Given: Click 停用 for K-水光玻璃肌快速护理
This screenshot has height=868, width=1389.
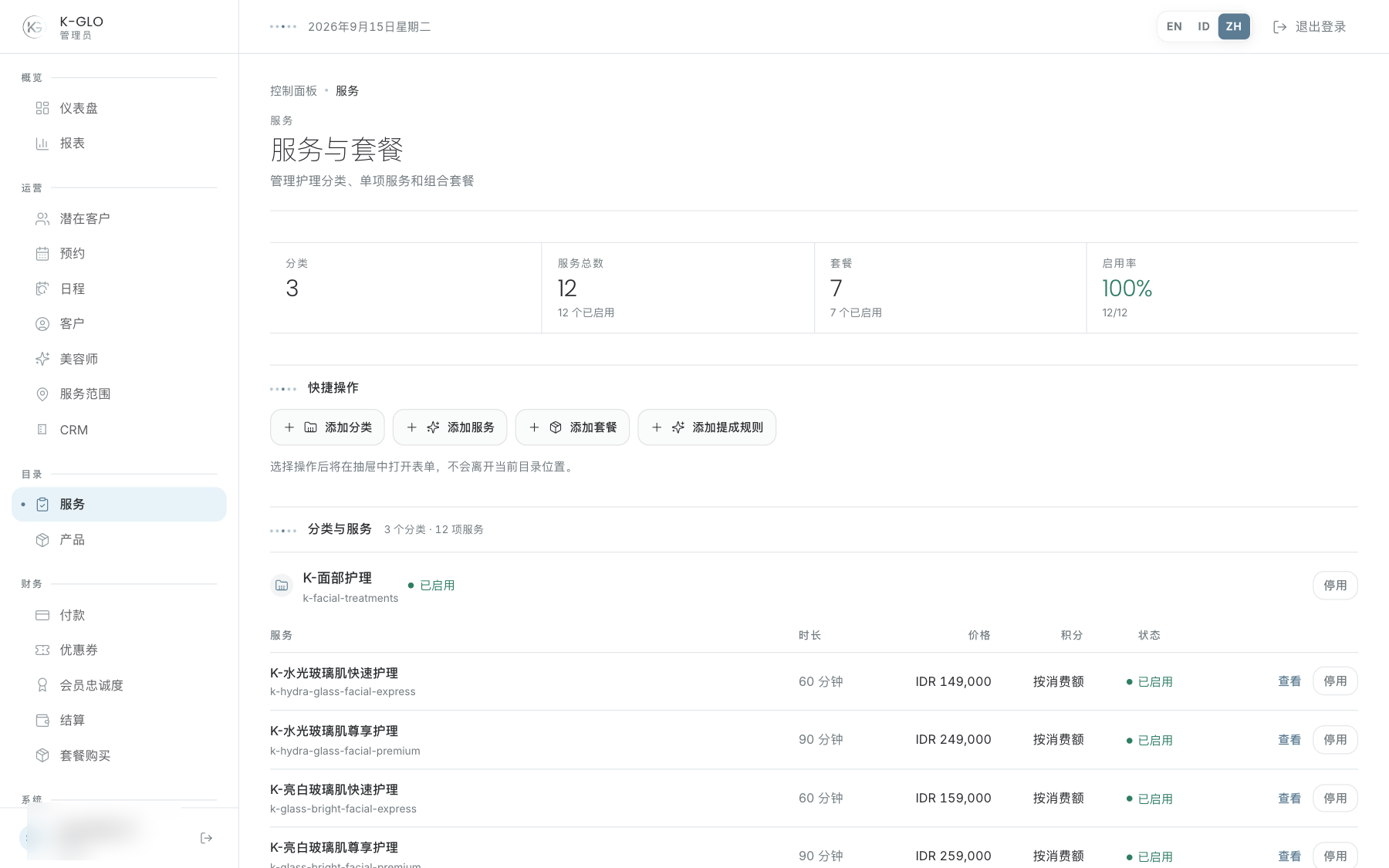Looking at the screenshot, I should point(1335,681).
